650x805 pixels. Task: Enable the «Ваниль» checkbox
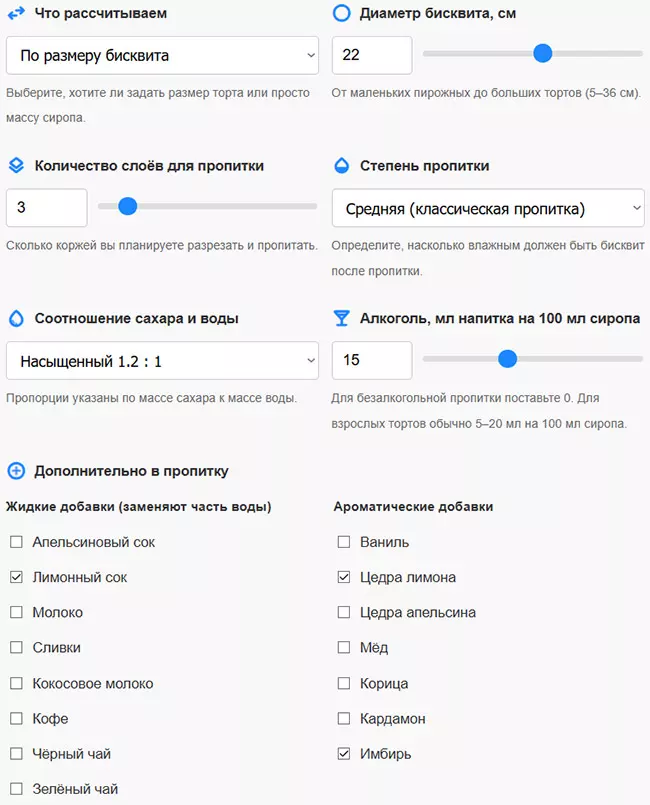344,542
